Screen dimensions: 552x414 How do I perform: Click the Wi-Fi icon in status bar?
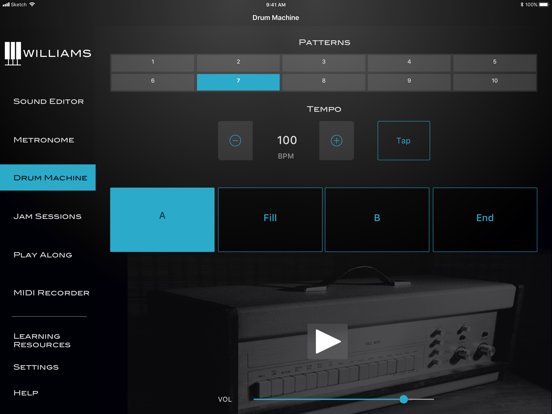pyautogui.click(x=32, y=5)
